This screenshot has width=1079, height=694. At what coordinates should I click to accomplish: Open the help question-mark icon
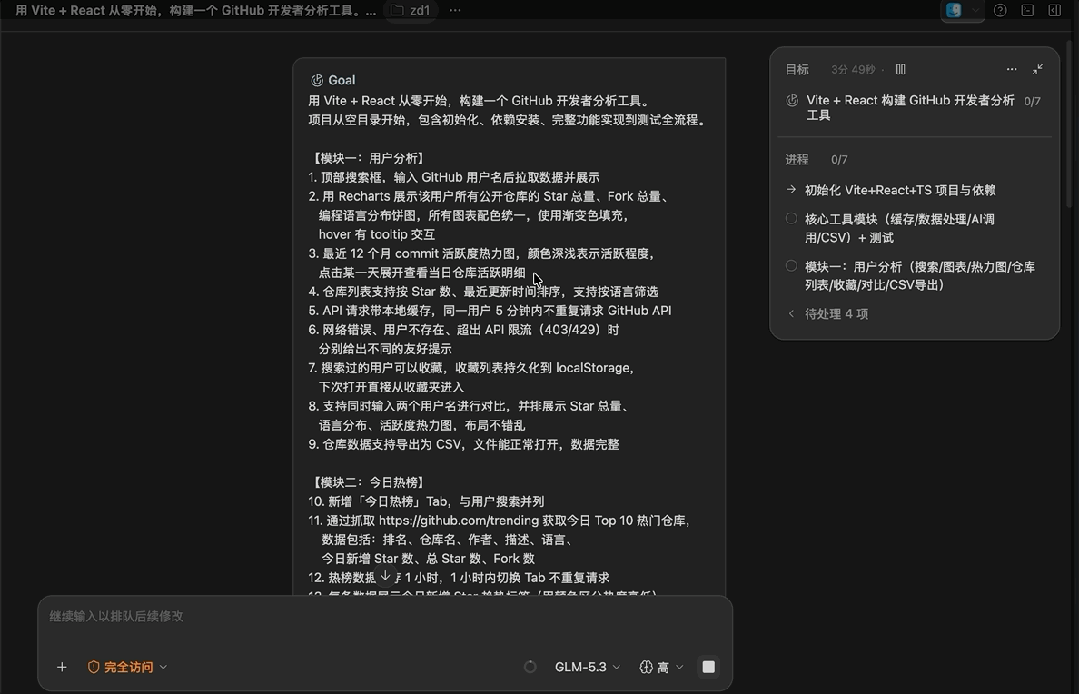(1000, 10)
